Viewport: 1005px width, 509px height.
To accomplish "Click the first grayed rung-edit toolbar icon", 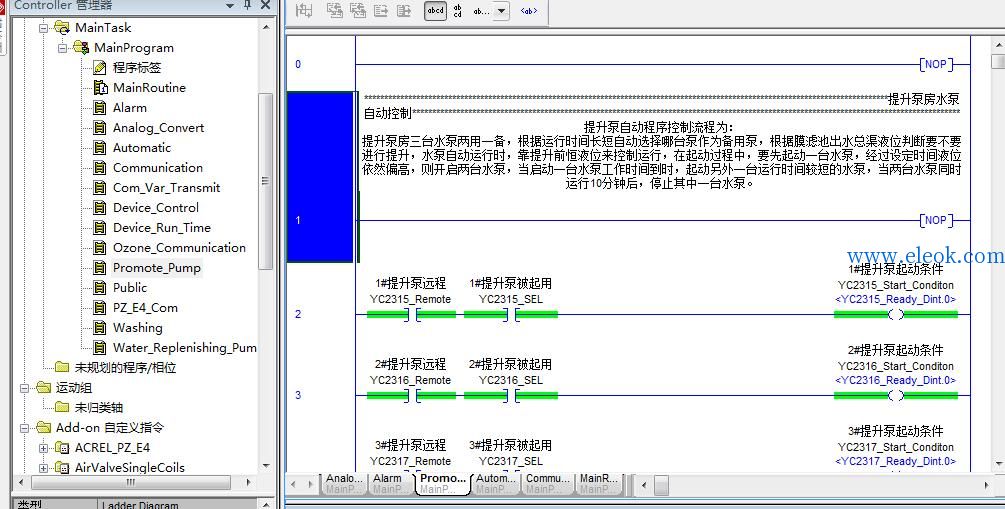I will (x=304, y=10).
